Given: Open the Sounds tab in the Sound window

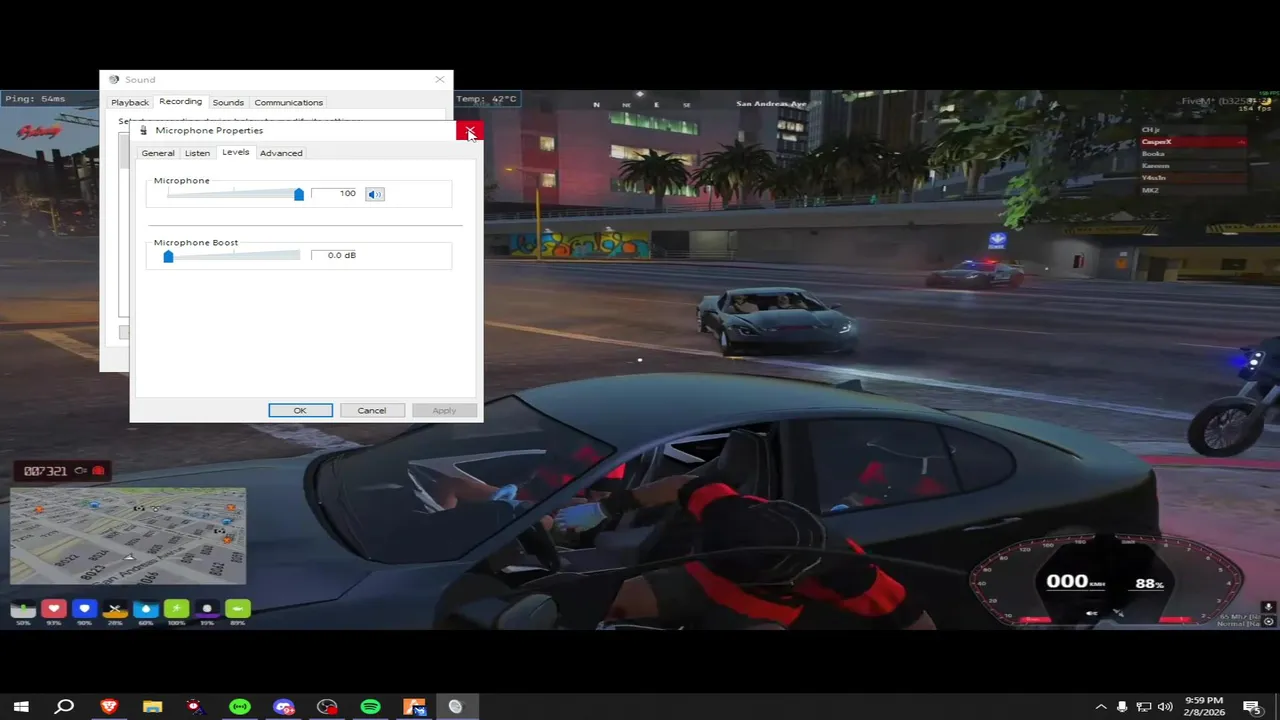Looking at the screenshot, I should point(228,102).
